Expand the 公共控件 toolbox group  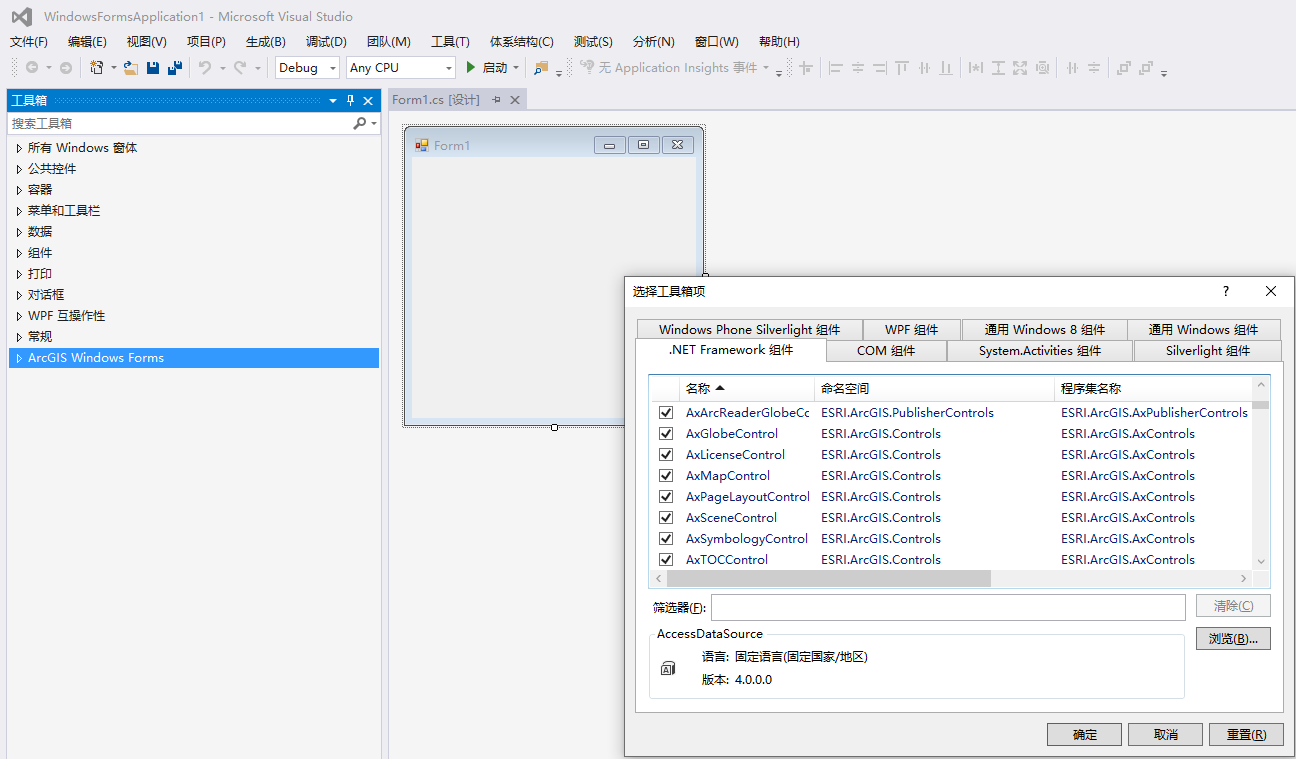(51, 168)
